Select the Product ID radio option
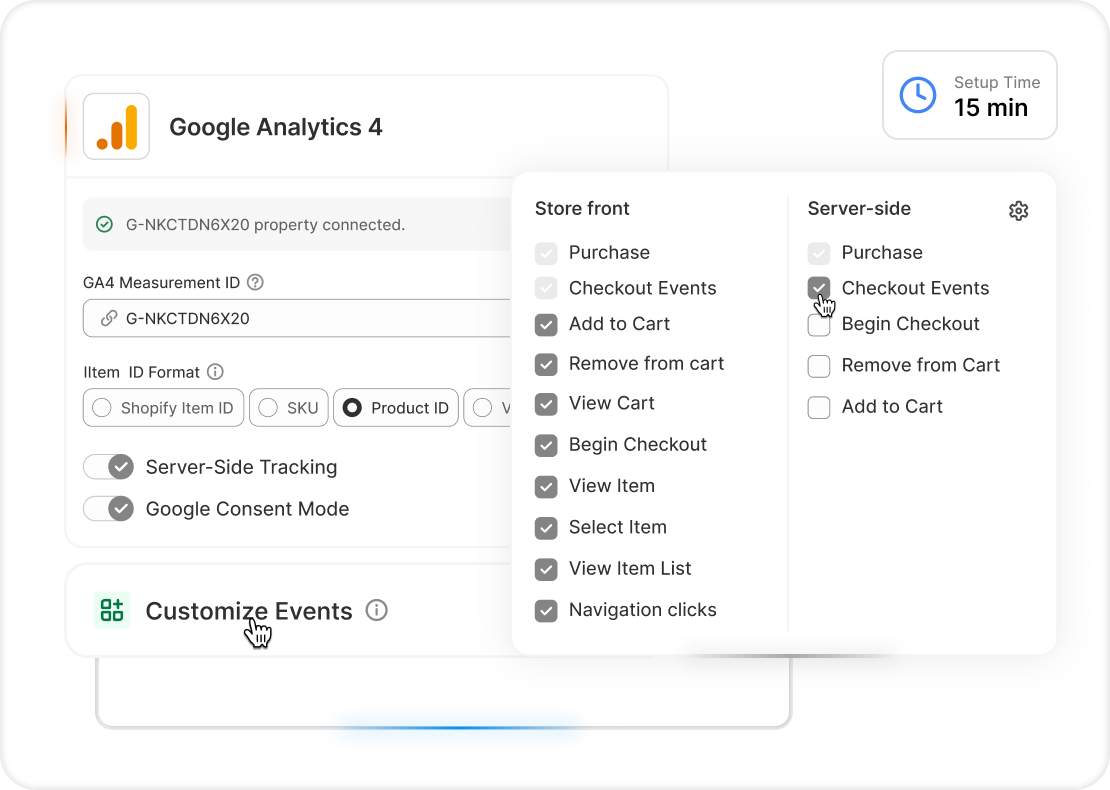The height and width of the screenshot is (790, 1110). [x=396, y=408]
